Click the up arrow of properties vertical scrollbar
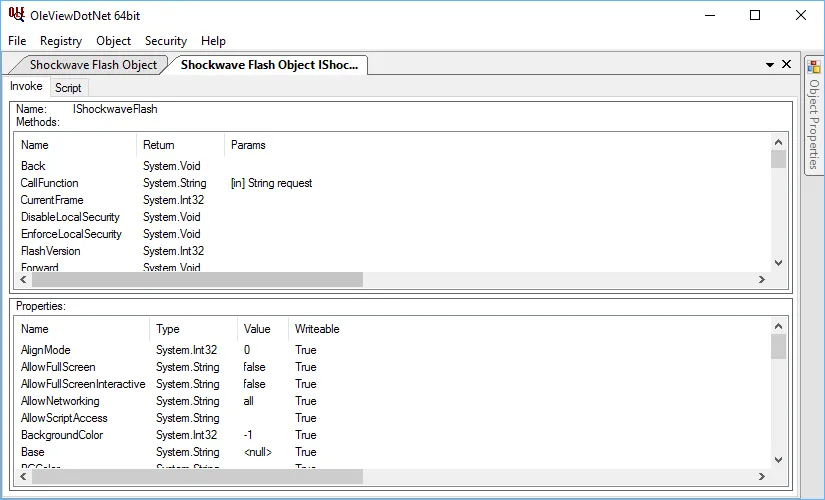This screenshot has width=825, height=500. (779, 326)
